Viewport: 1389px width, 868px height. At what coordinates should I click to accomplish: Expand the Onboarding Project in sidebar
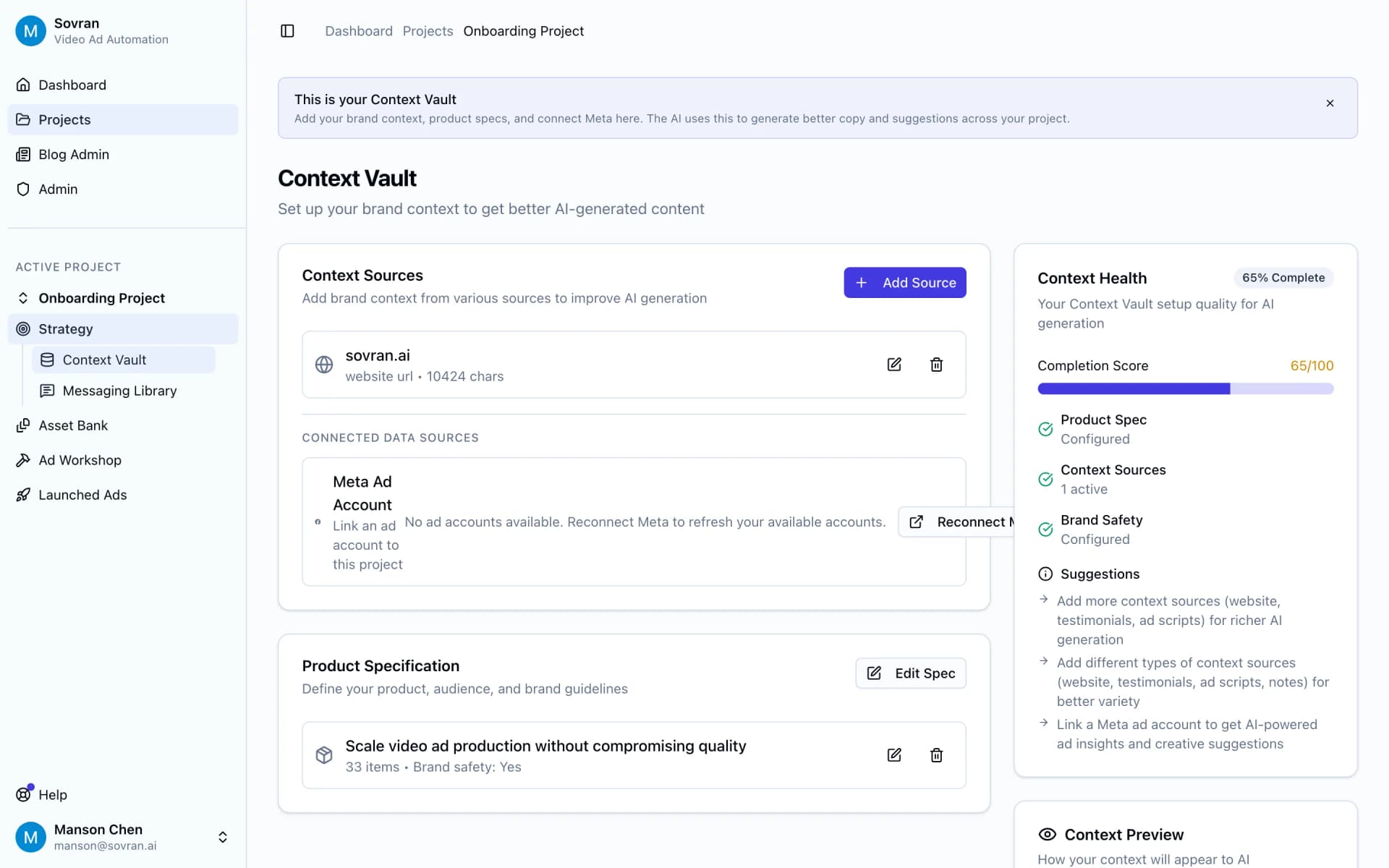pyautogui.click(x=22, y=297)
